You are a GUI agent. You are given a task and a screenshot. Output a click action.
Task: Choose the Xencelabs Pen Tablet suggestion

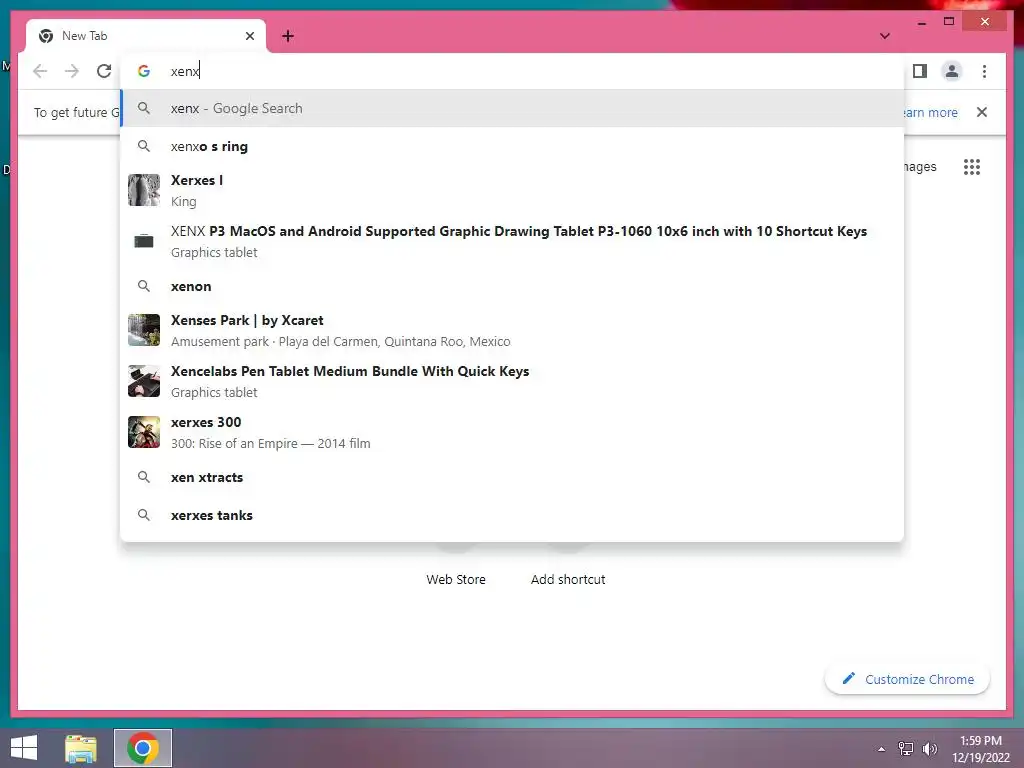(512, 381)
